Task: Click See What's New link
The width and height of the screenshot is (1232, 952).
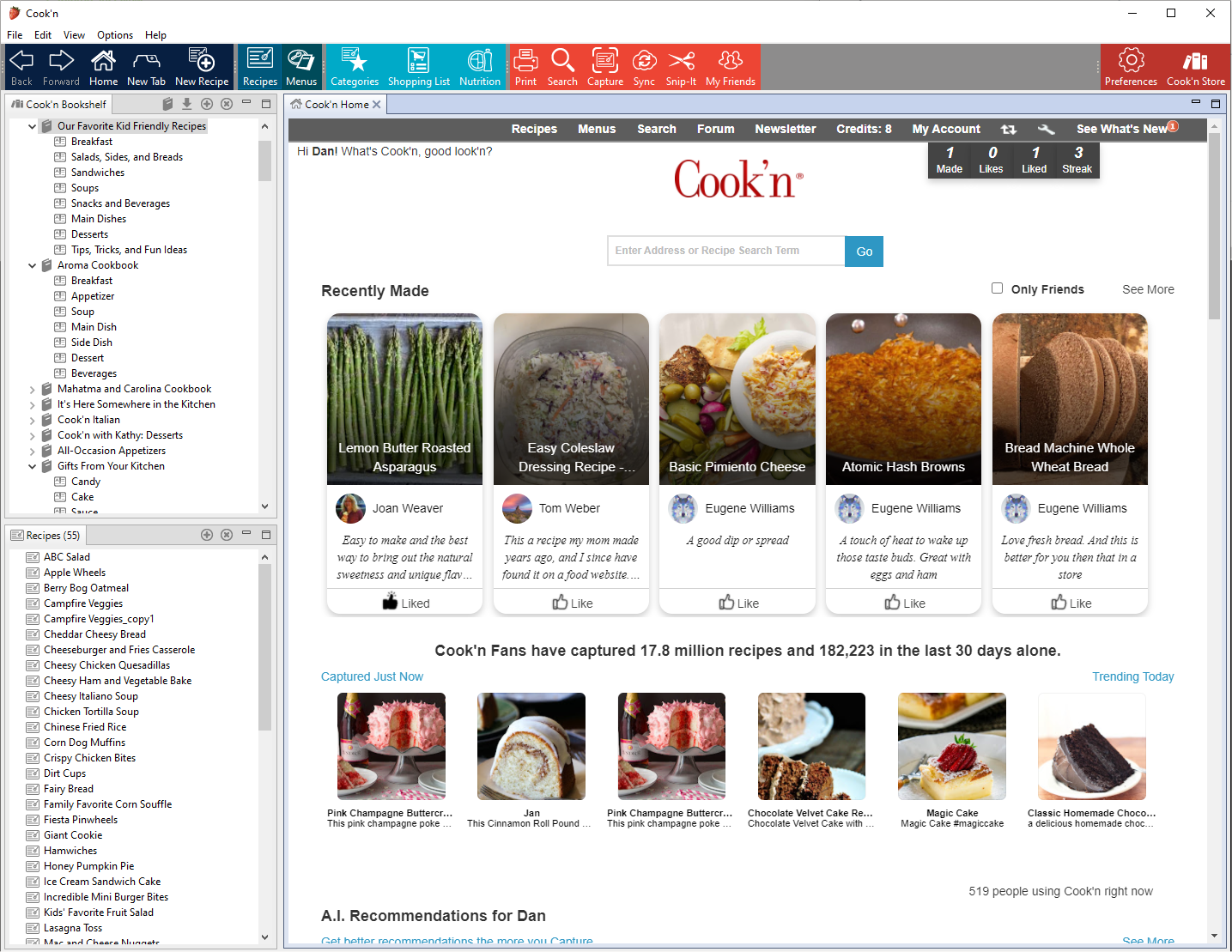Action: 1121,129
